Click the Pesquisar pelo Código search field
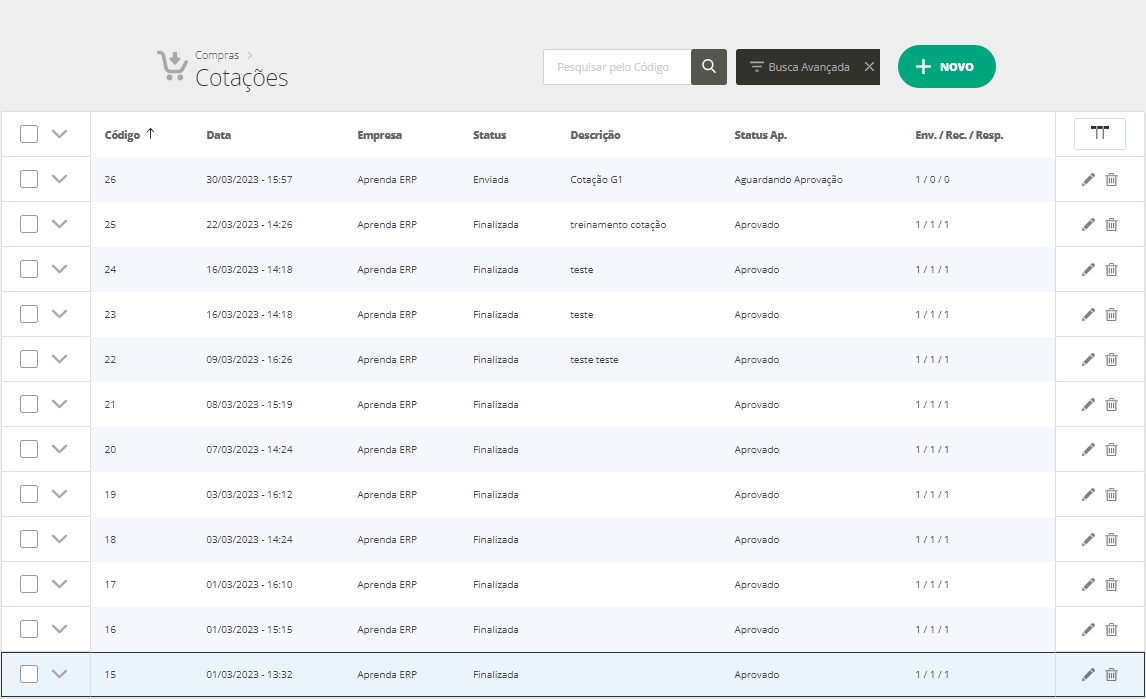This screenshot has height=699, width=1146. click(616, 67)
